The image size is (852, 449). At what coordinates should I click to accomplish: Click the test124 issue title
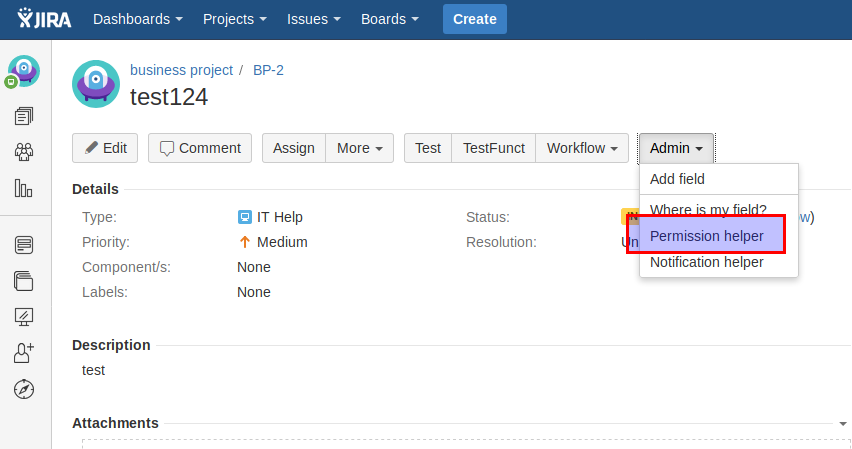(x=169, y=97)
